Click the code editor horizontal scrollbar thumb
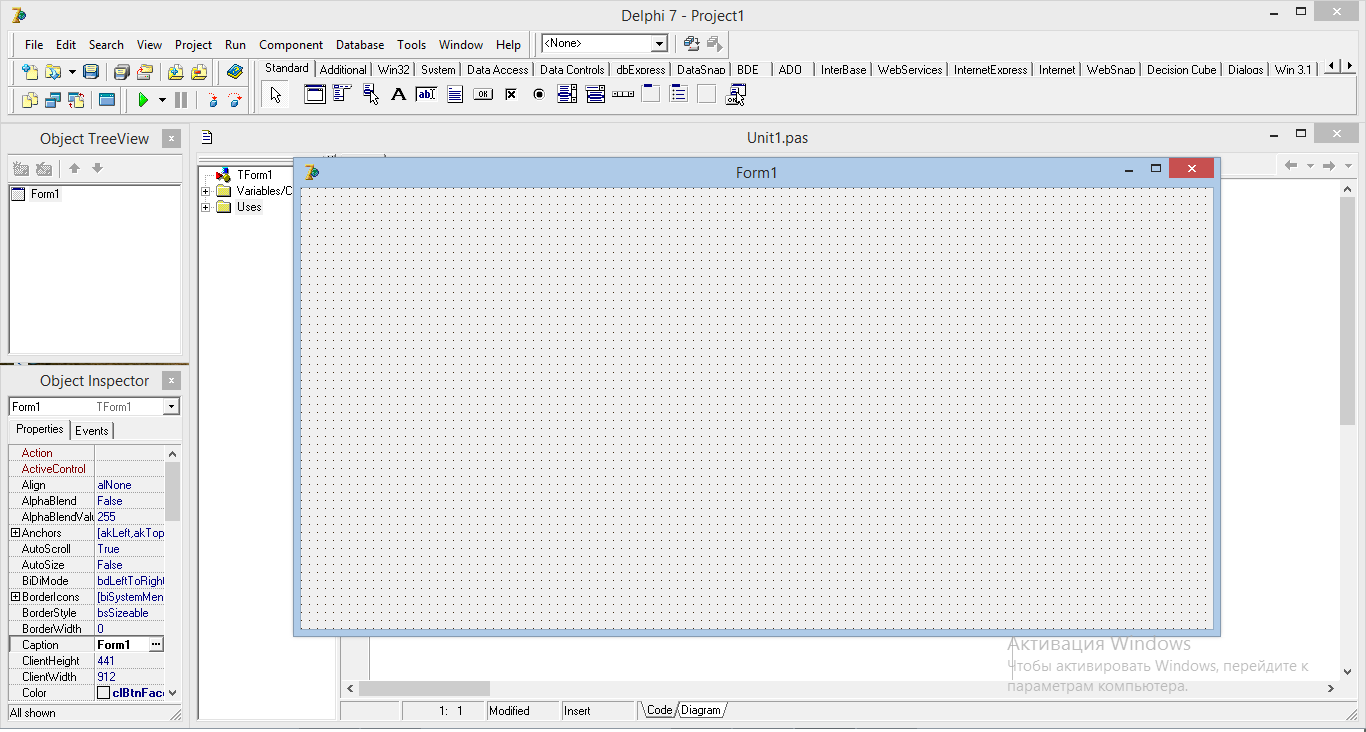 [x=424, y=688]
